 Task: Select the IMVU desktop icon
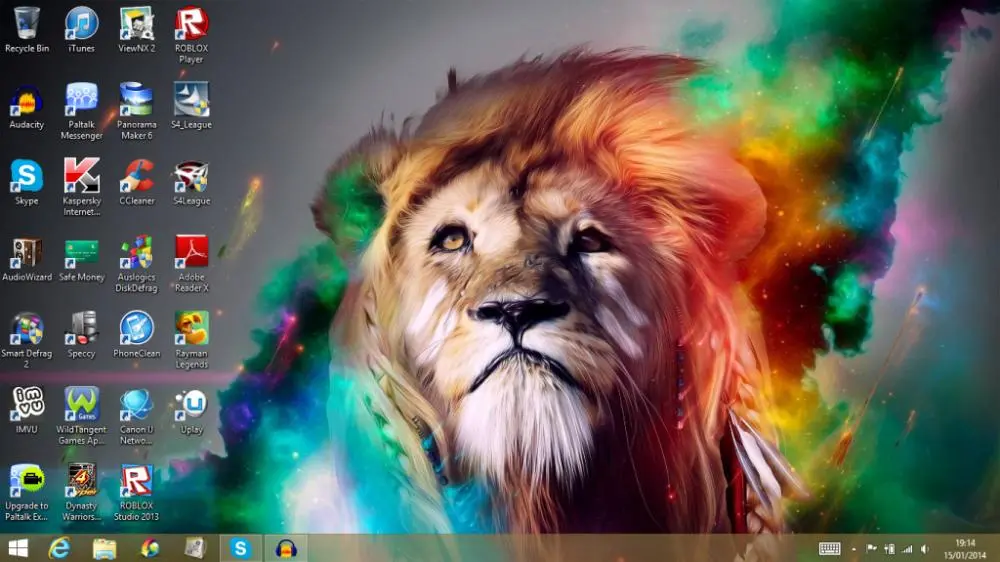pos(27,411)
